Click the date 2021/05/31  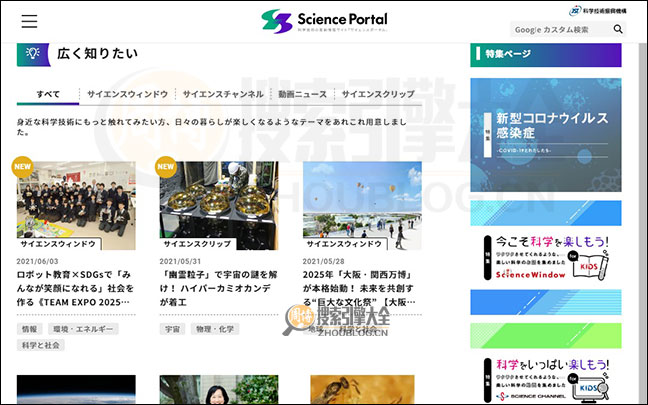tap(180, 262)
